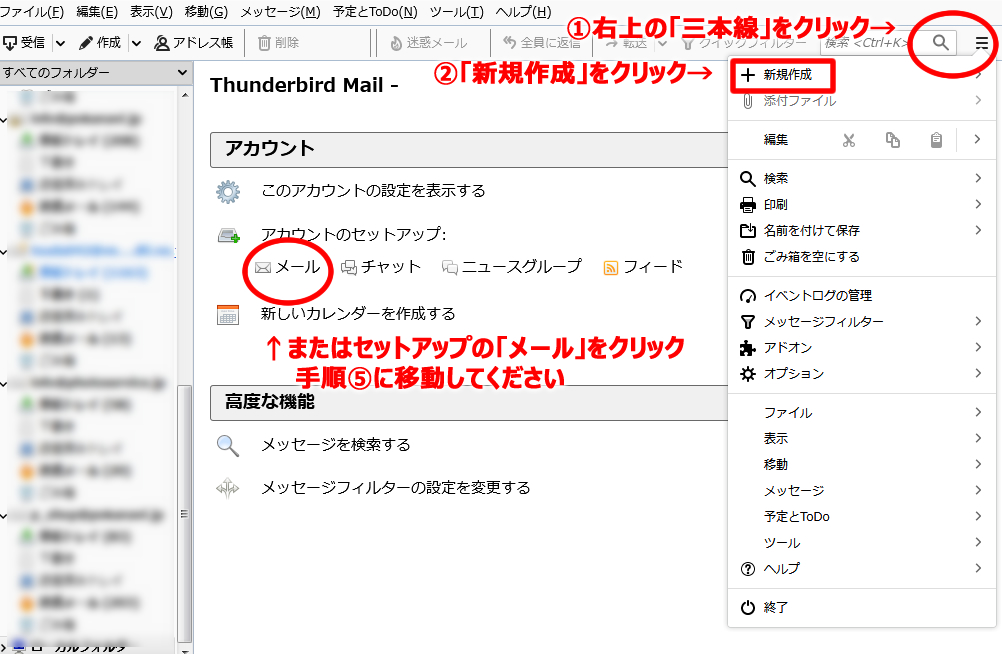Click the 受信 get messages button
The image size is (1002, 654).
24,43
